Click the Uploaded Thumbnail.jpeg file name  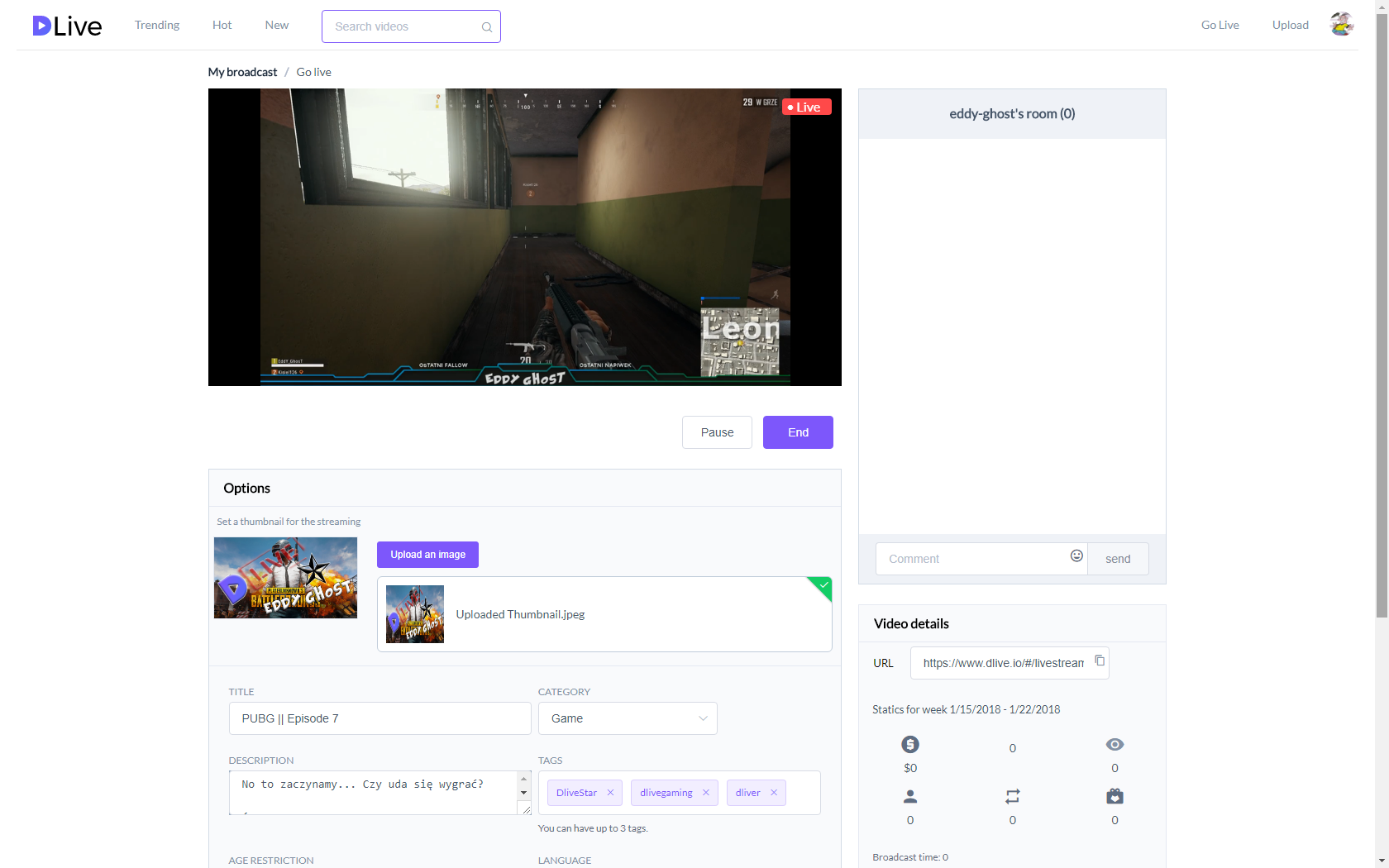pos(520,614)
